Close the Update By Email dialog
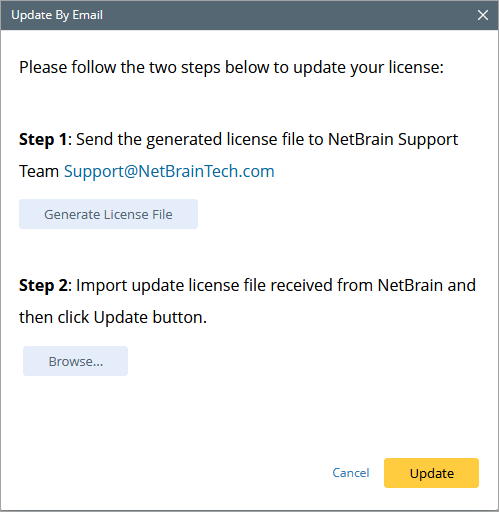This screenshot has width=499, height=512. coord(483,15)
